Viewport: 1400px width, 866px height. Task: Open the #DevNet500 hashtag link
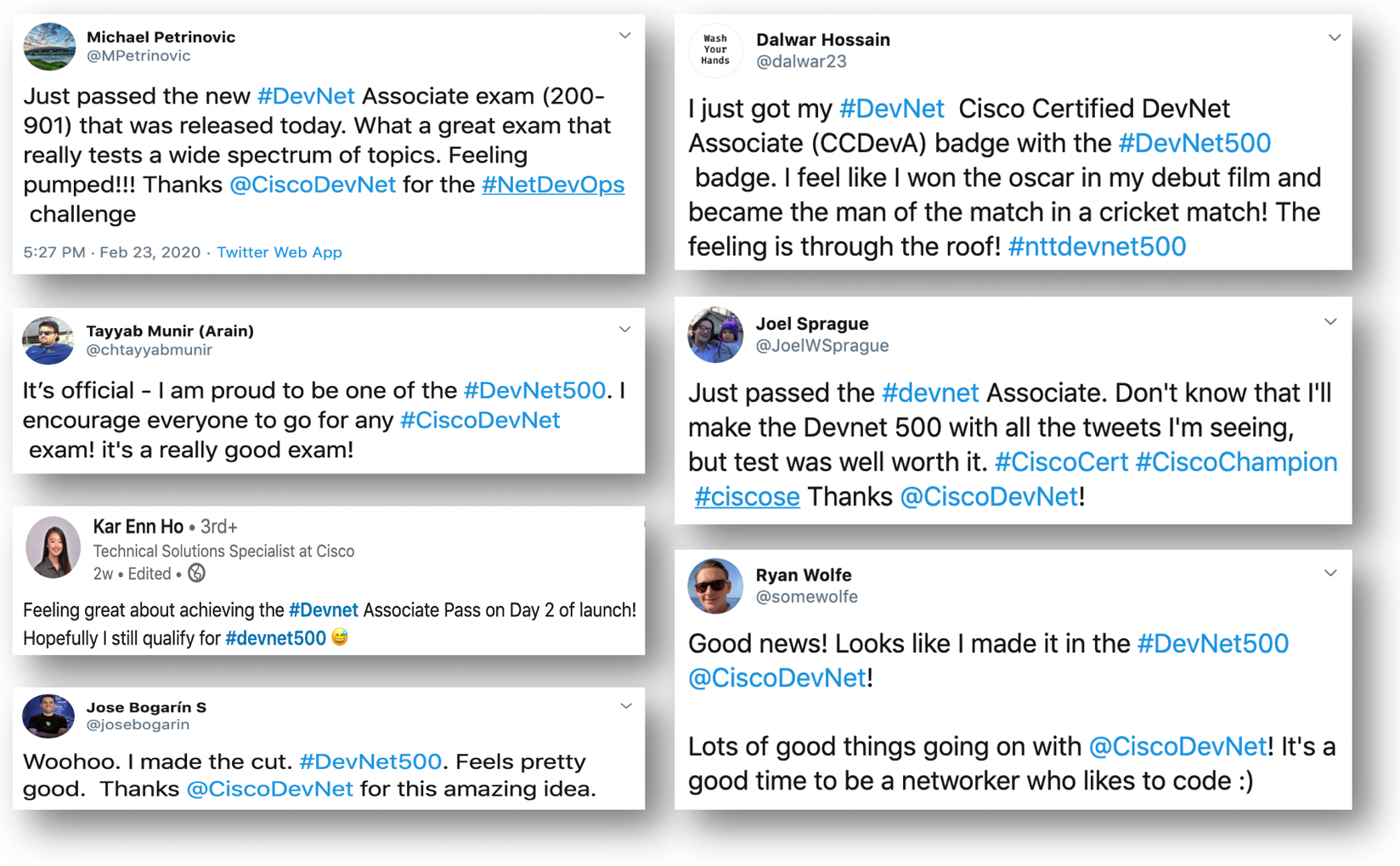[534, 390]
